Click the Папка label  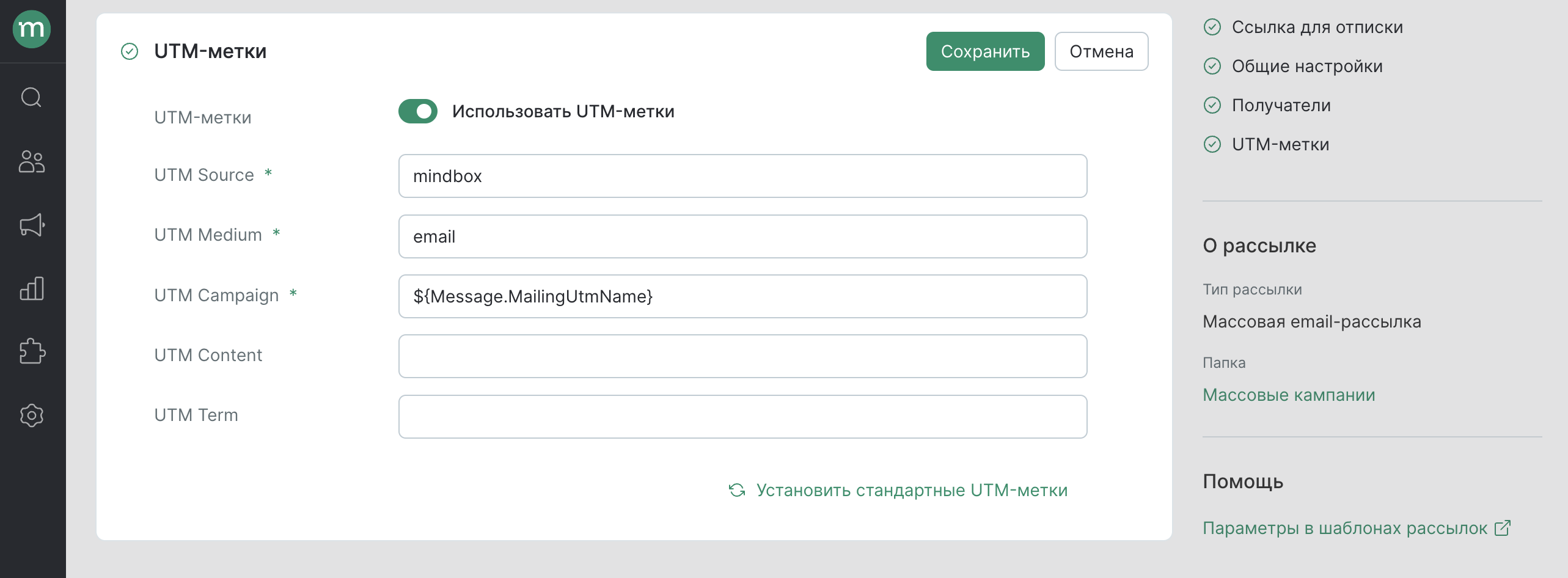1224,363
